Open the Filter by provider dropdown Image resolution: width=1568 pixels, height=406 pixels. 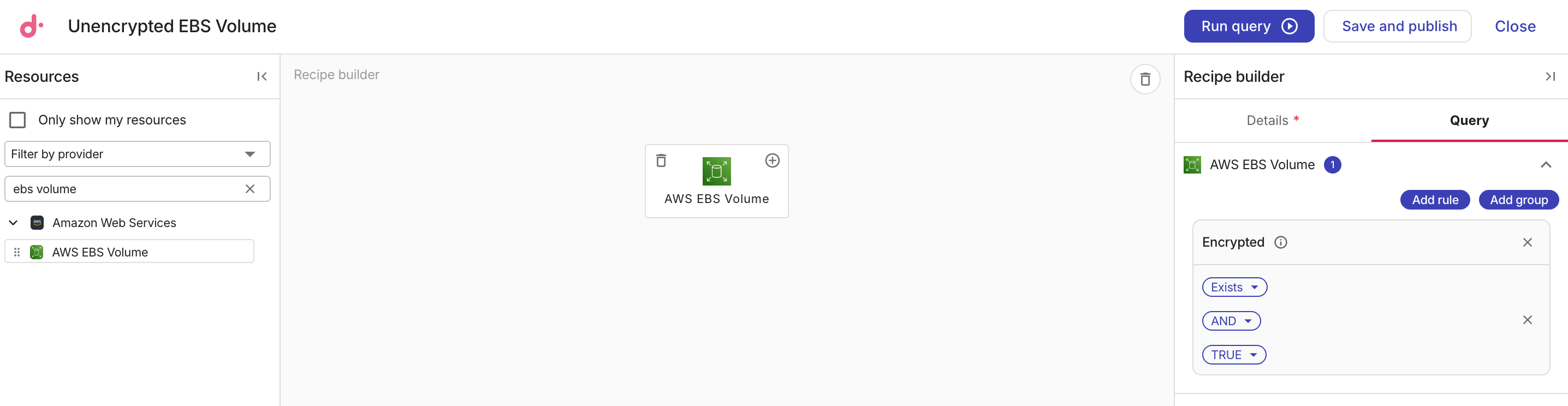[138, 154]
